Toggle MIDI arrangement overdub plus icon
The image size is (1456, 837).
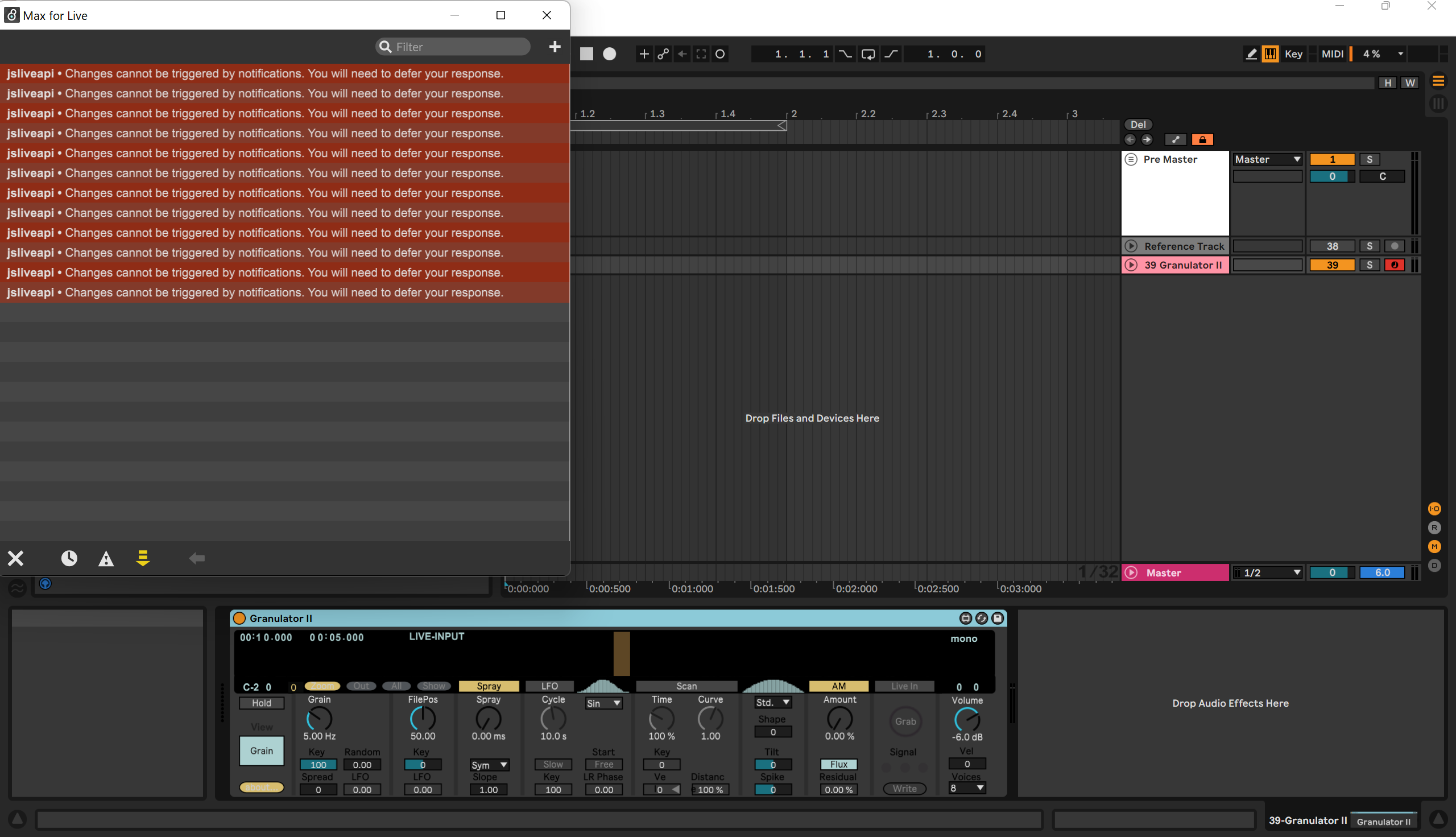(644, 54)
